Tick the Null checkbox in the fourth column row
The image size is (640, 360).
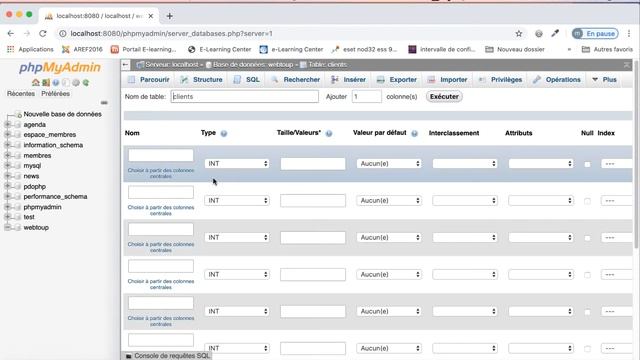(x=587, y=275)
